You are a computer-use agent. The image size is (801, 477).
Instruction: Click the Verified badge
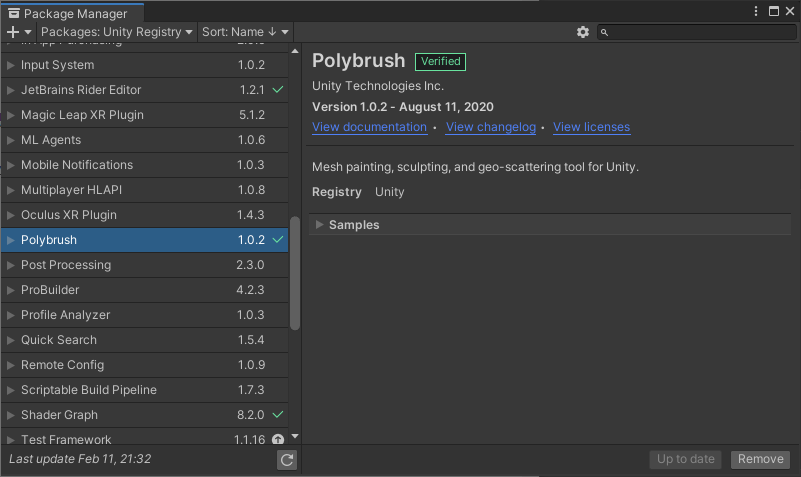pos(440,61)
